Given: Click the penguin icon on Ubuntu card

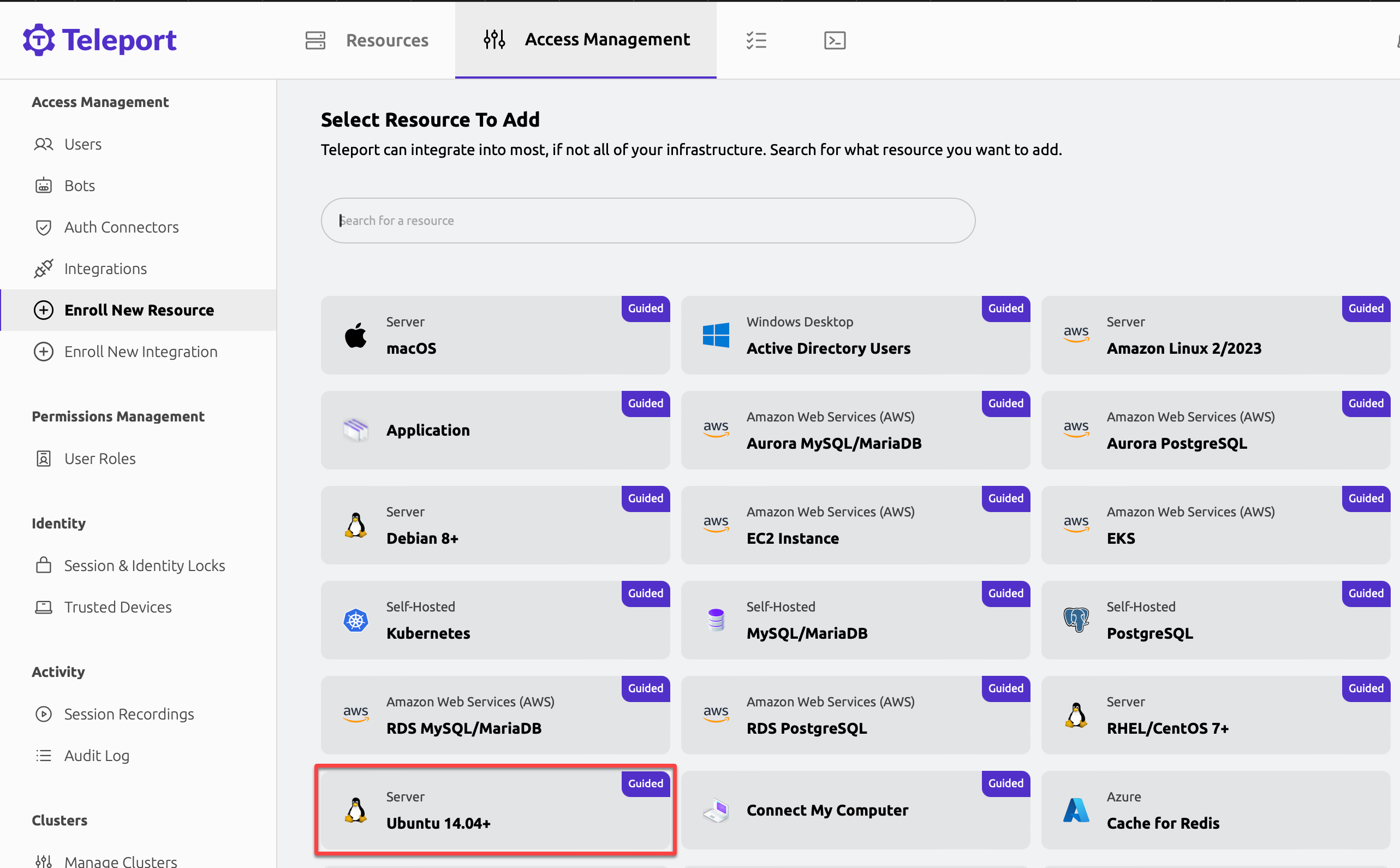Looking at the screenshot, I should 356,810.
